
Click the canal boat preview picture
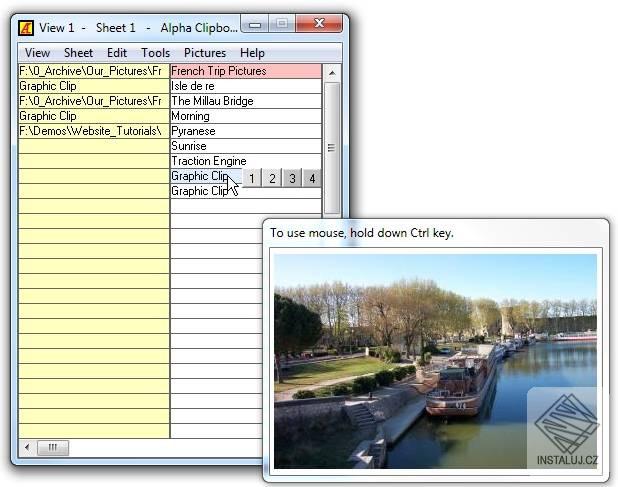(x=436, y=361)
